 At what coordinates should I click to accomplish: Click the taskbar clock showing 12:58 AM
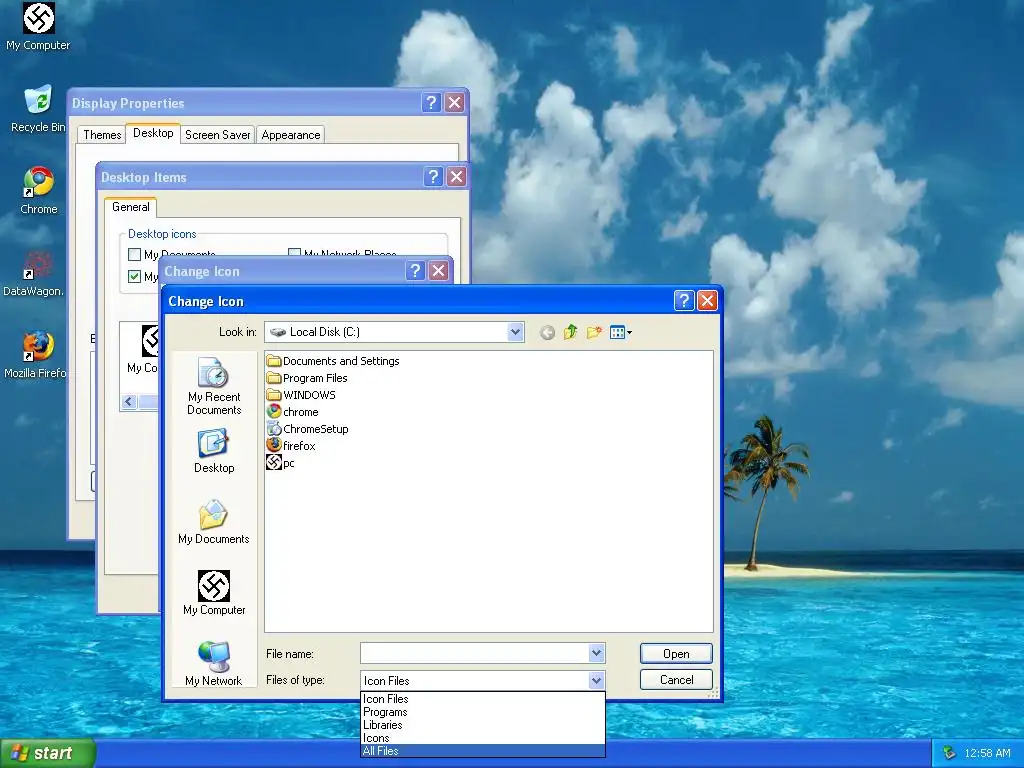[987, 753]
